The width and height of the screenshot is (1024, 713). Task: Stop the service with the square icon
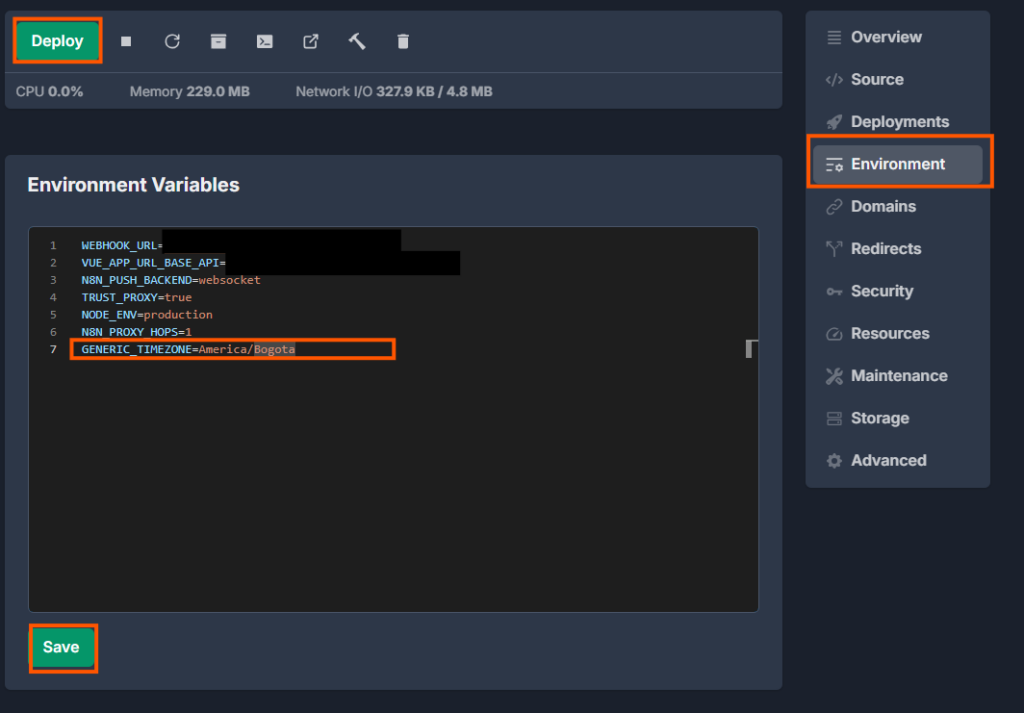[126, 41]
